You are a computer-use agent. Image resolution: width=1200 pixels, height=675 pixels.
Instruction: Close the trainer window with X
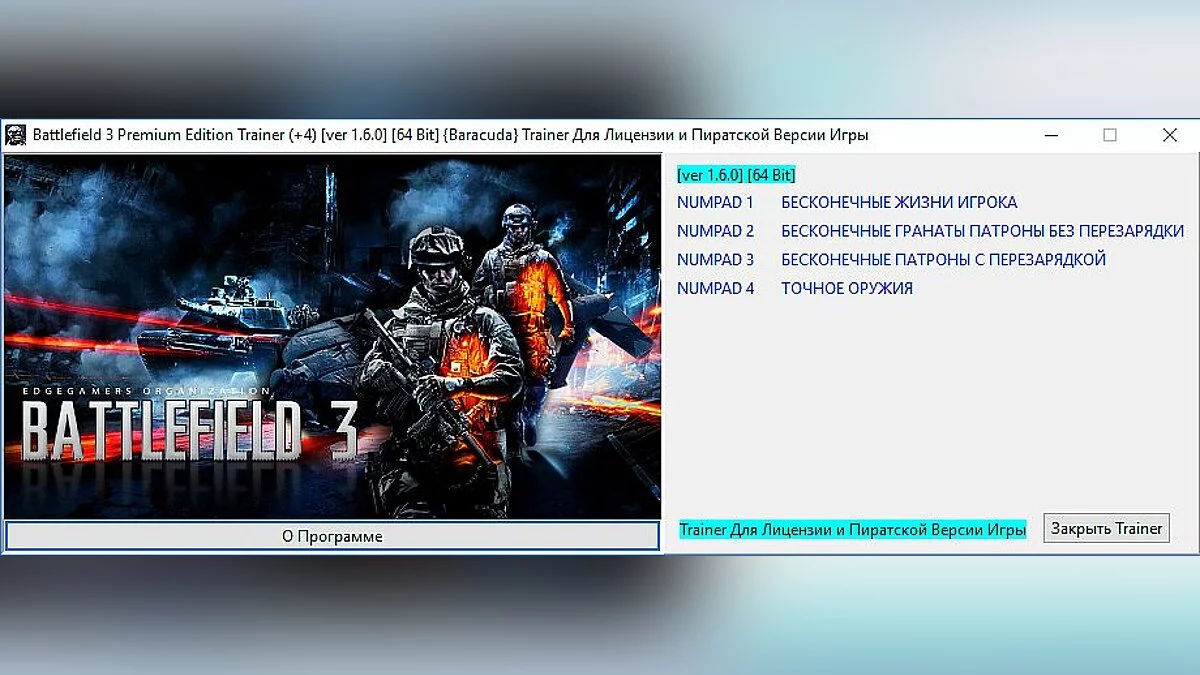click(x=1169, y=135)
